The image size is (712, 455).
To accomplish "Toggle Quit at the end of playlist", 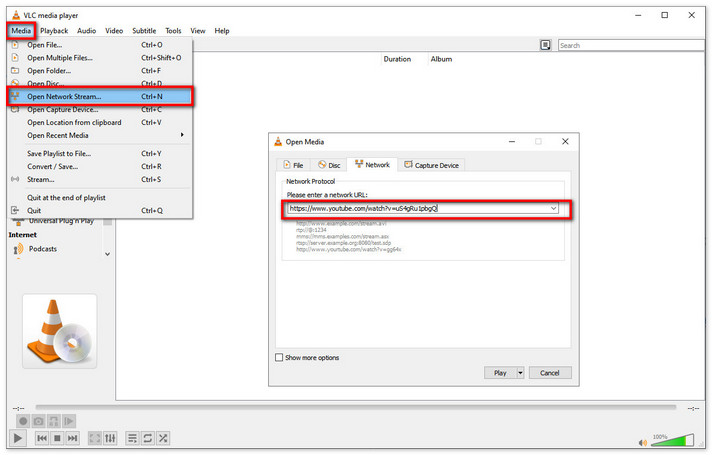I will (100, 198).
